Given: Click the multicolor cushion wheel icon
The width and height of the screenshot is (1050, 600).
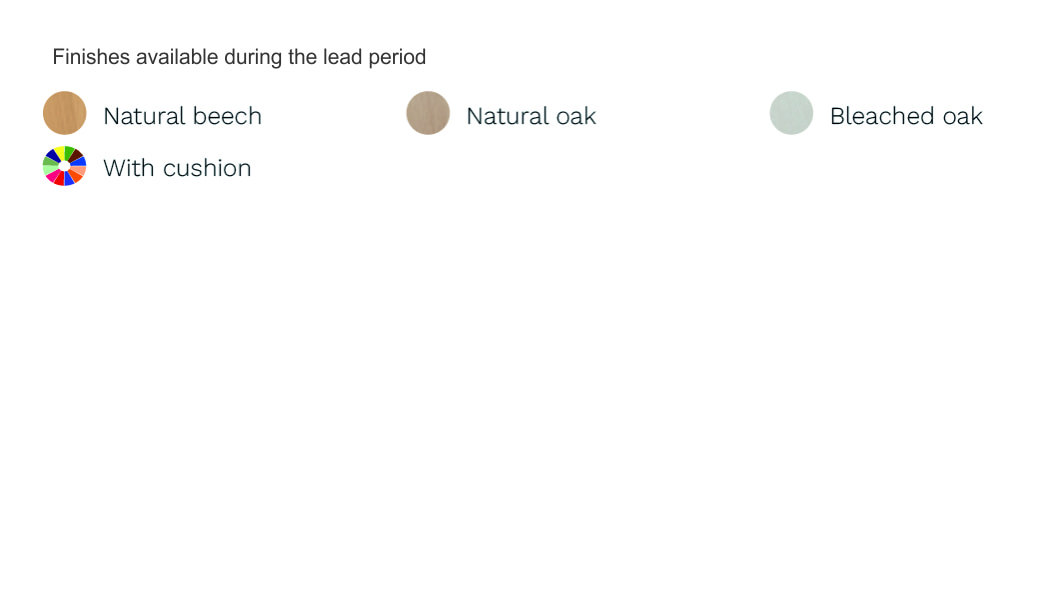Looking at the screenshot, I should pyautogui.click(x=65, y=166).
